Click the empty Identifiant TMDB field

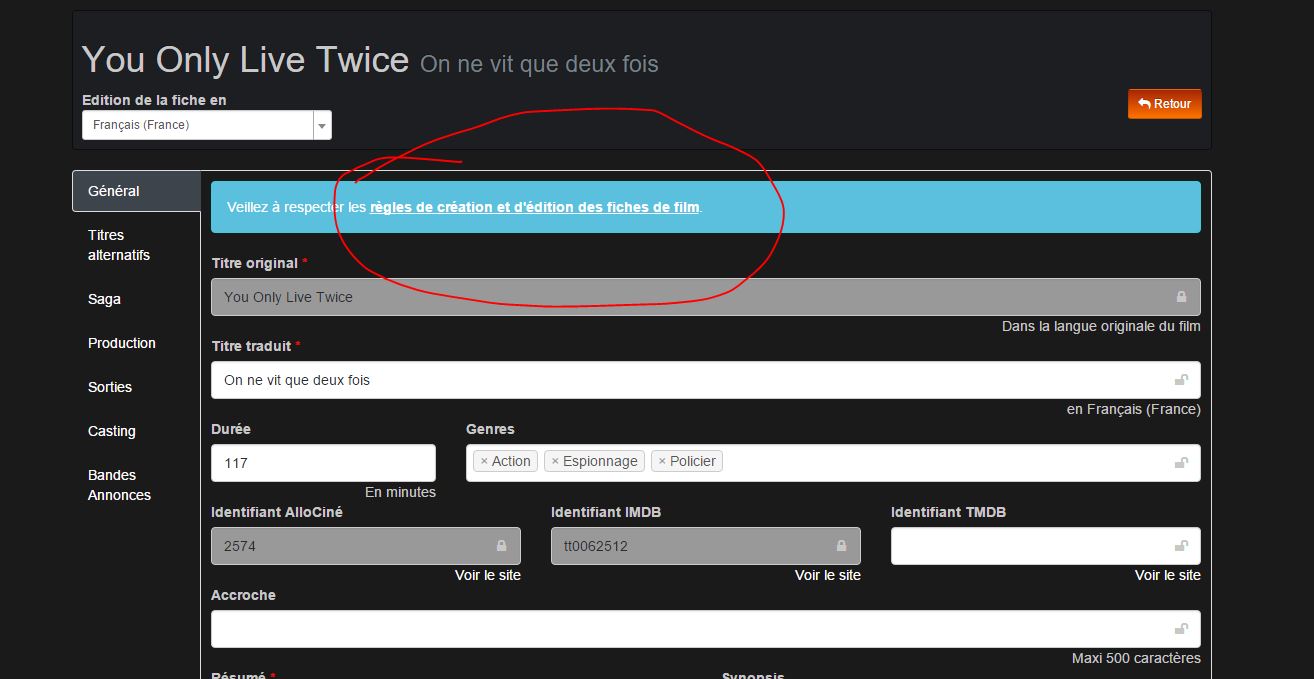(x=1046, y=546)
